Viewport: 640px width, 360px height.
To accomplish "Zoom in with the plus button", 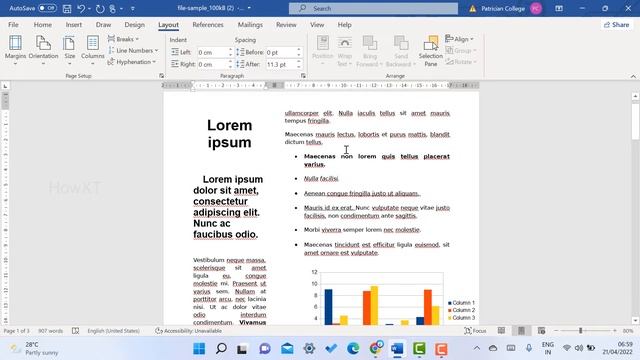I will point(615,331).
